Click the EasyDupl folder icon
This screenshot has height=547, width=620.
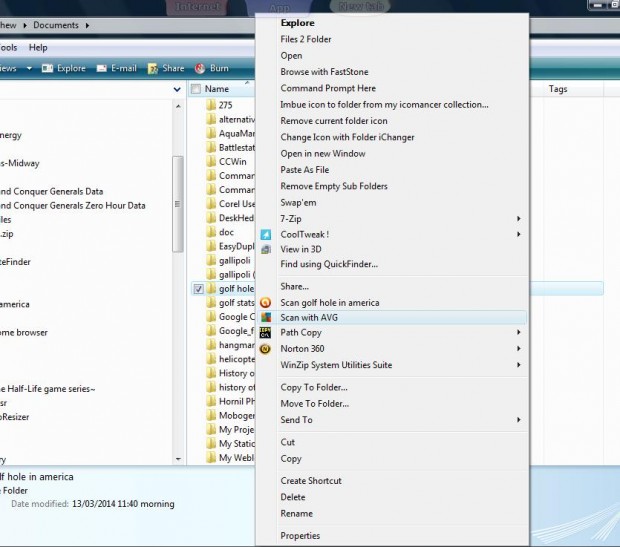point(212,246)
